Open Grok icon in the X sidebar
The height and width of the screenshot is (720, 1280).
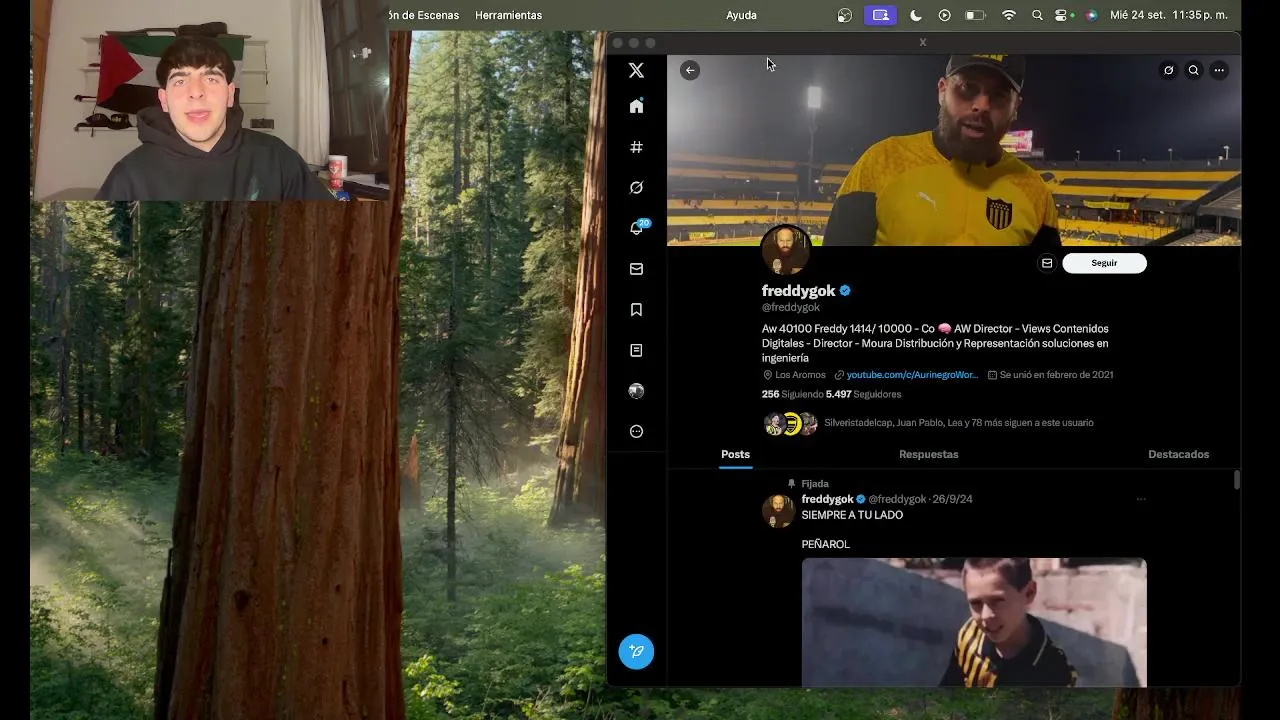[636, 187]
